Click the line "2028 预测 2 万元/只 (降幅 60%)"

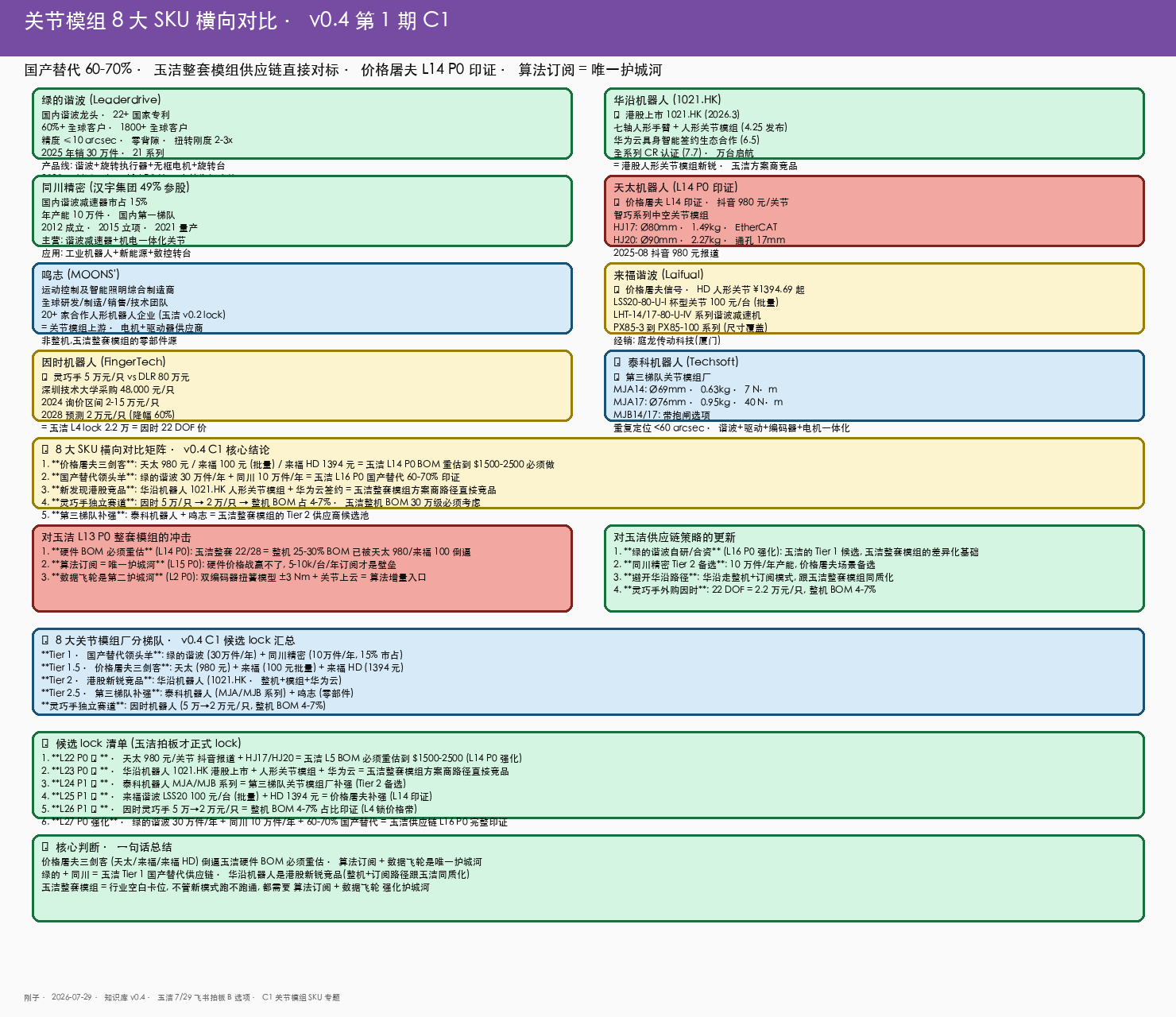[108, 416]
